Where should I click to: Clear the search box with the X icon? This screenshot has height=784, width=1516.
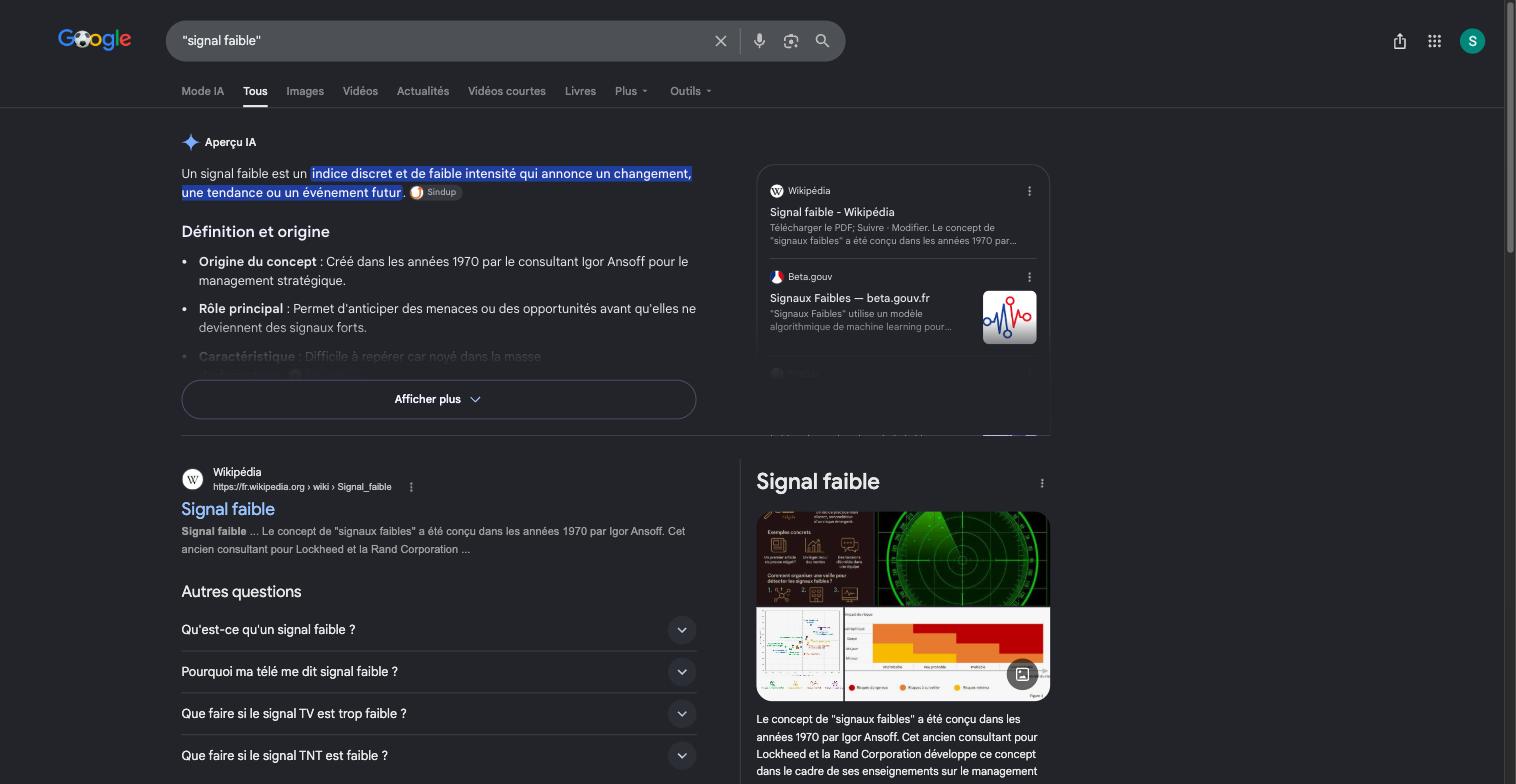point(720,41)
